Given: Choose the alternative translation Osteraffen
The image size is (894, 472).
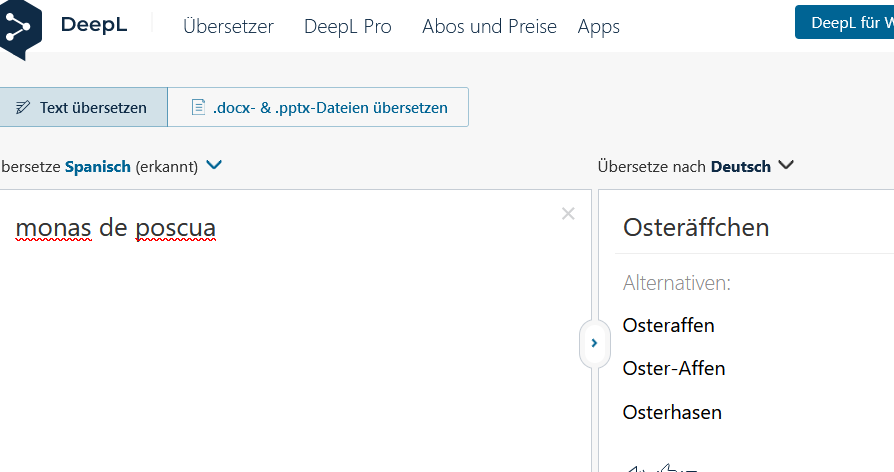Looking at the screenshot, I should click(668, 325).
